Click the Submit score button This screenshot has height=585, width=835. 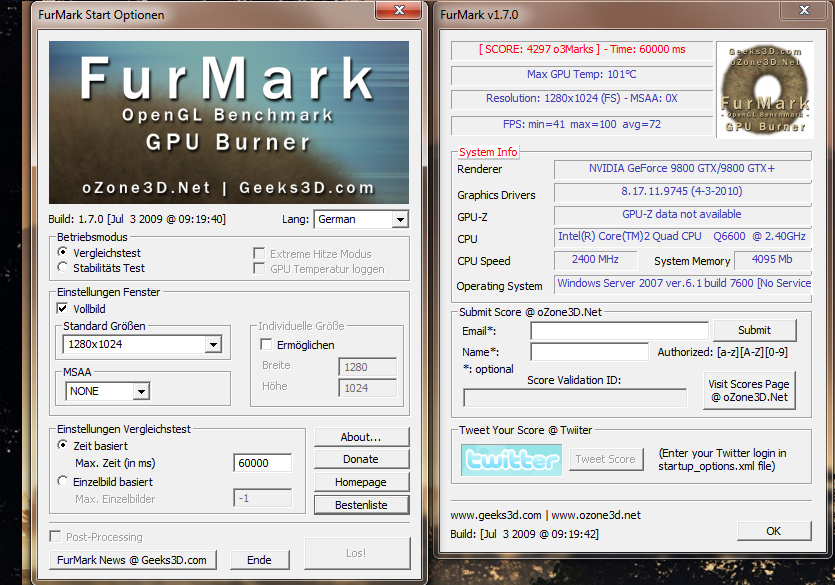click(x=755, y=330)
